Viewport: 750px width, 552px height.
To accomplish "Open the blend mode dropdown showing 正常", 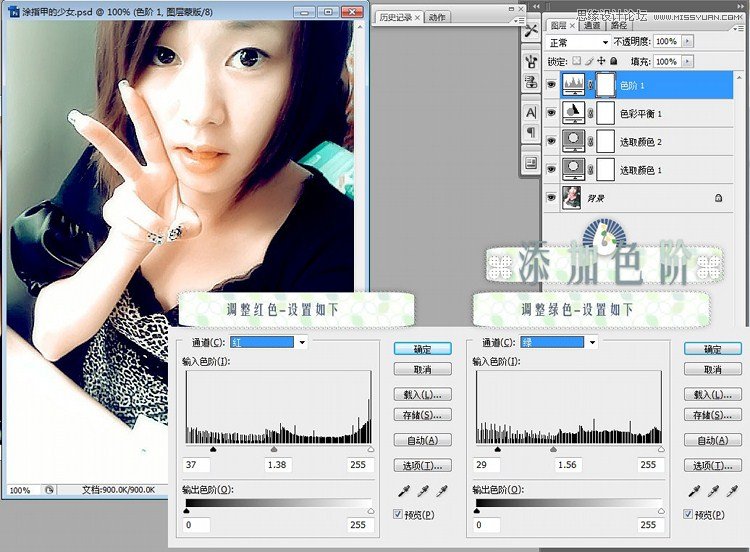I will [578, 43].
